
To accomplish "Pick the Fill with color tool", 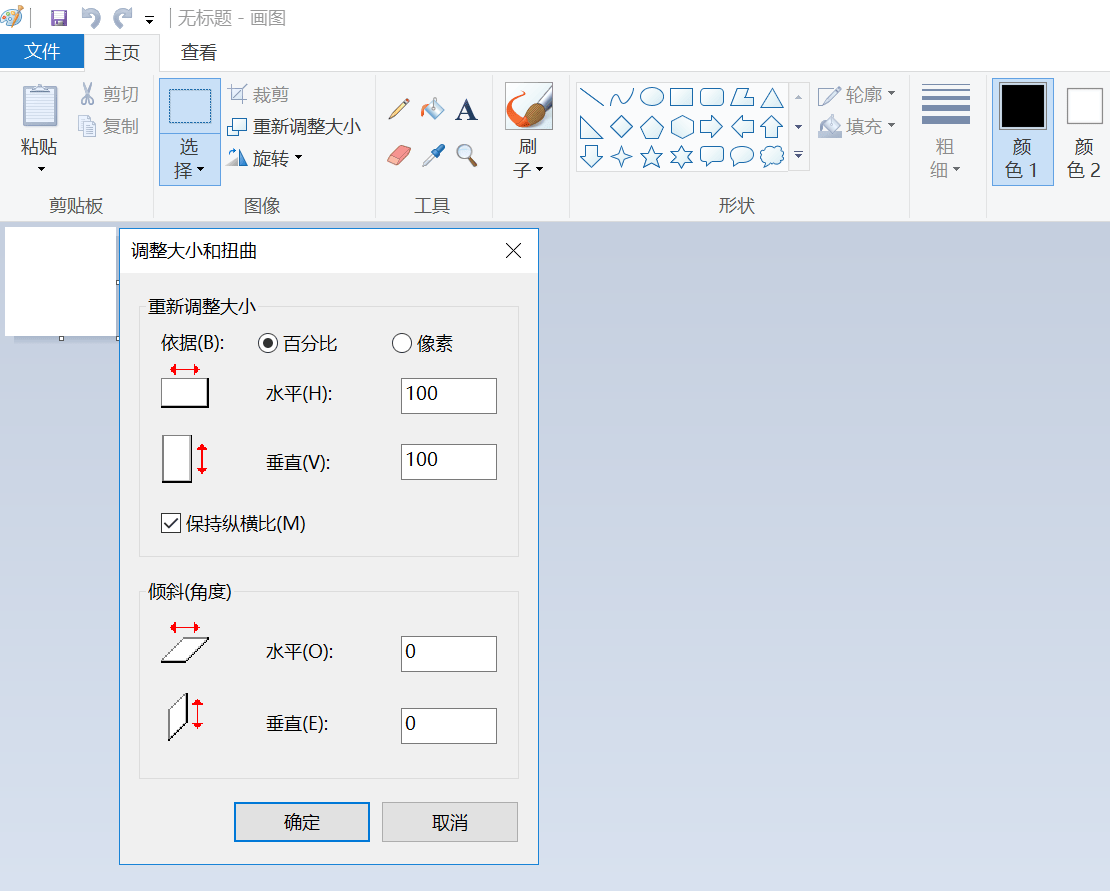I will [434, 108].
